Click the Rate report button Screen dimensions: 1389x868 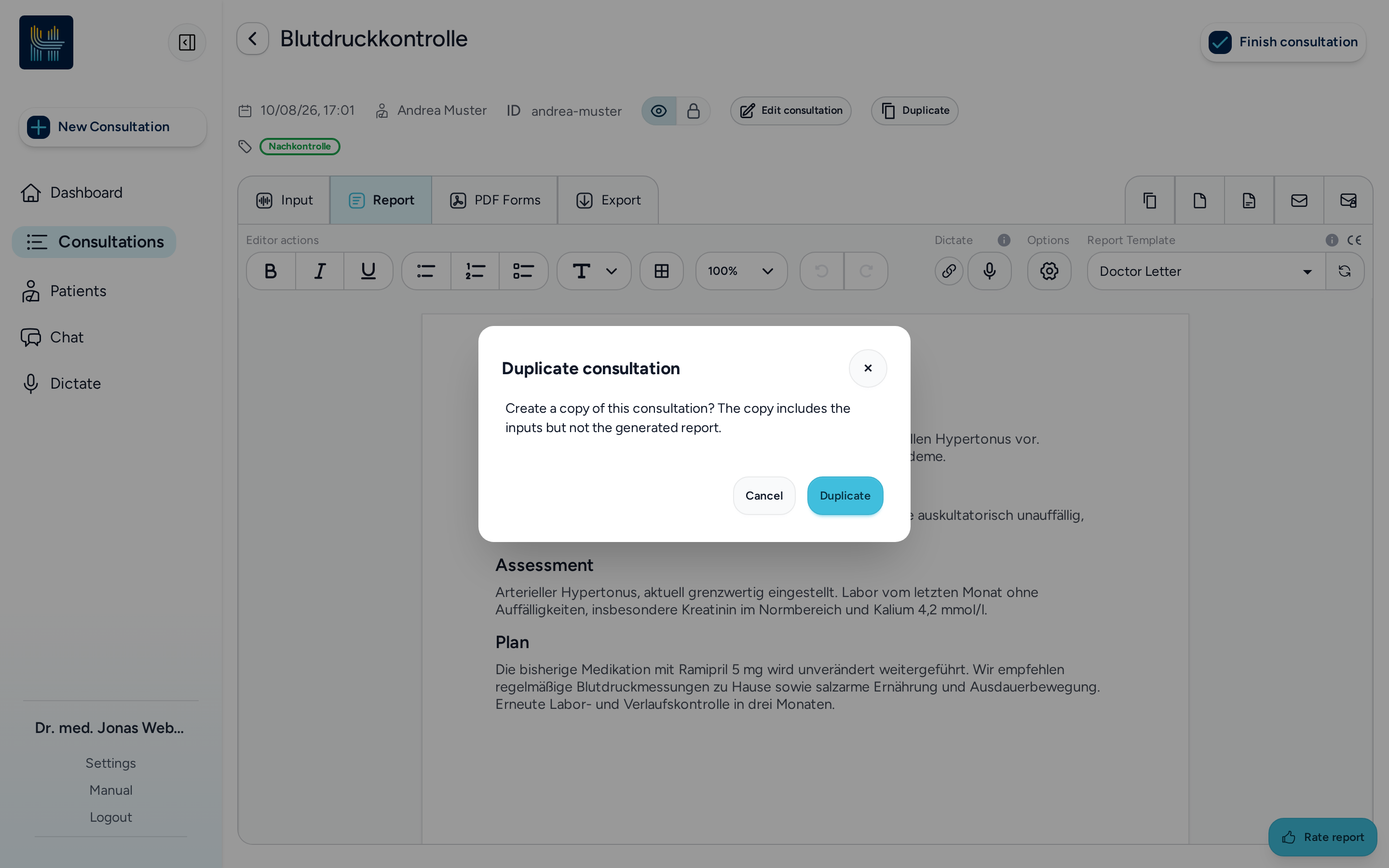coord(1322,837)
